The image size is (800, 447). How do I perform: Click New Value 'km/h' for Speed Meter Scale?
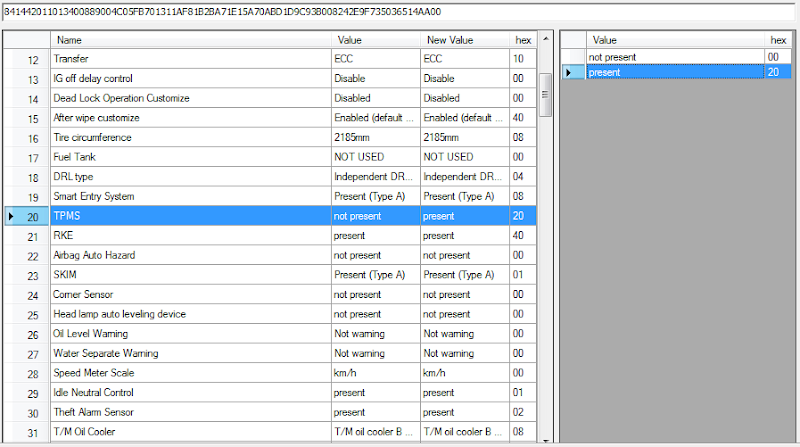pos(465,373)
